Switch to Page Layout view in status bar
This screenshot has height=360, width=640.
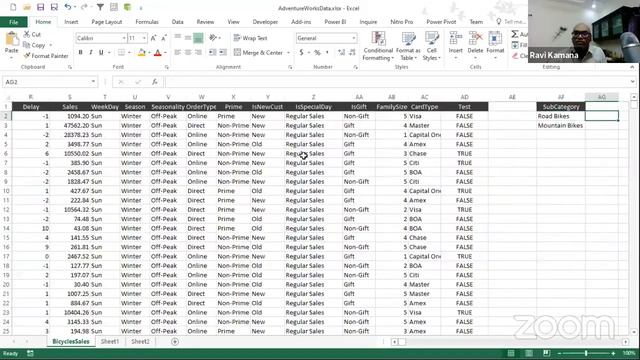529,353
